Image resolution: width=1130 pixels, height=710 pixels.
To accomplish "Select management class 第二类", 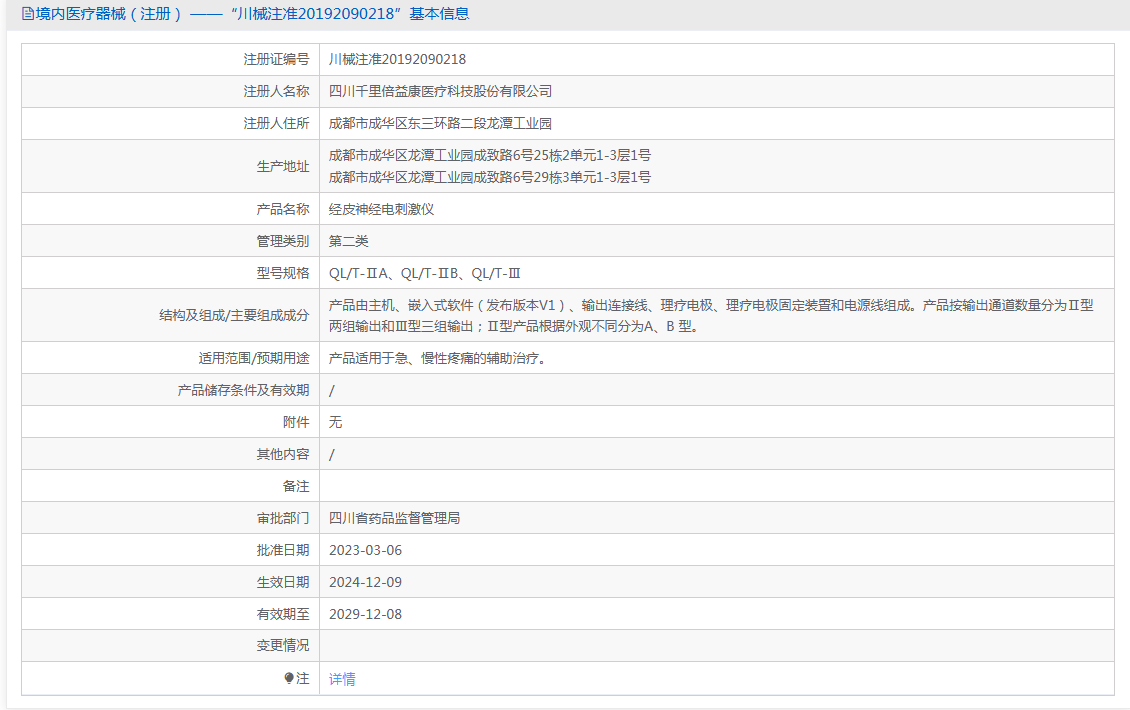I will (x=349, y=241).
